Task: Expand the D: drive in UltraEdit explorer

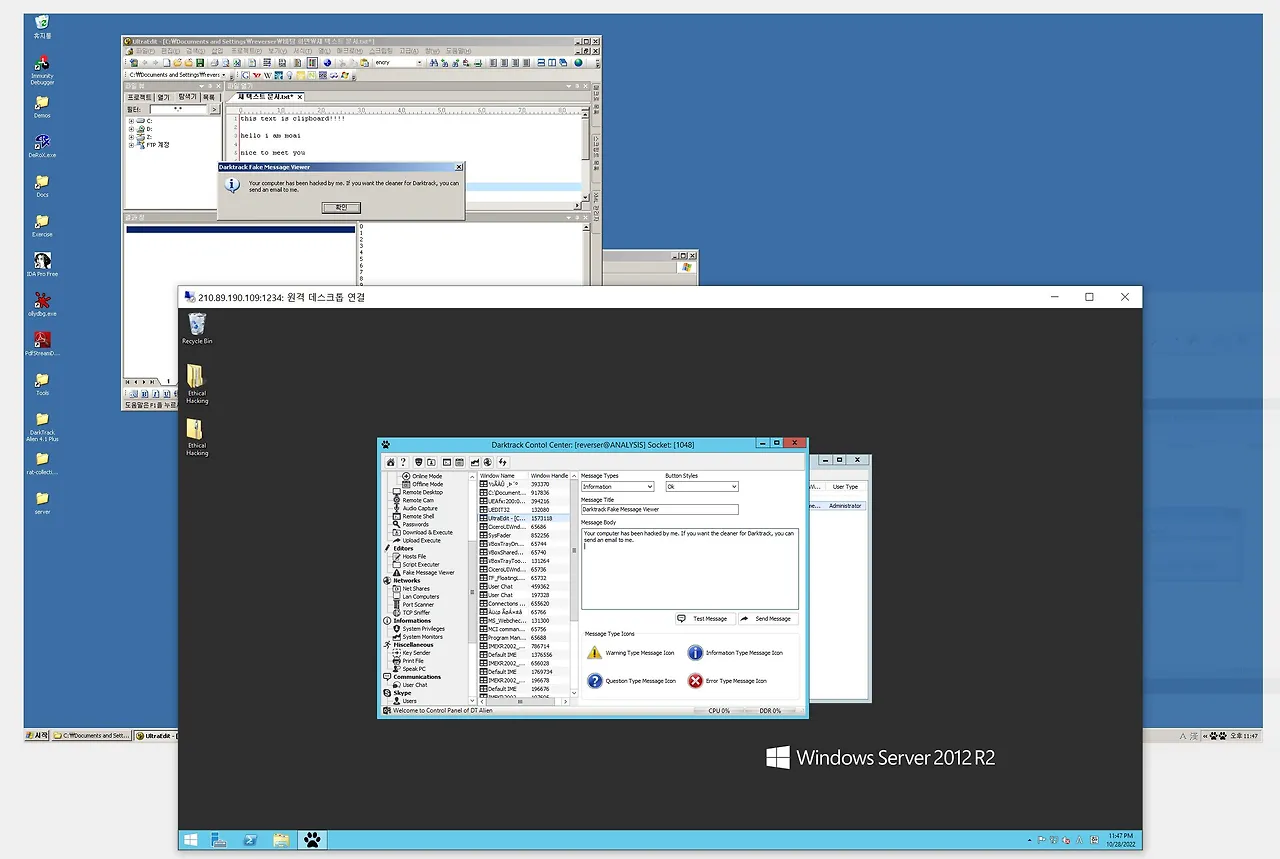Action: (x=131, y=128)
